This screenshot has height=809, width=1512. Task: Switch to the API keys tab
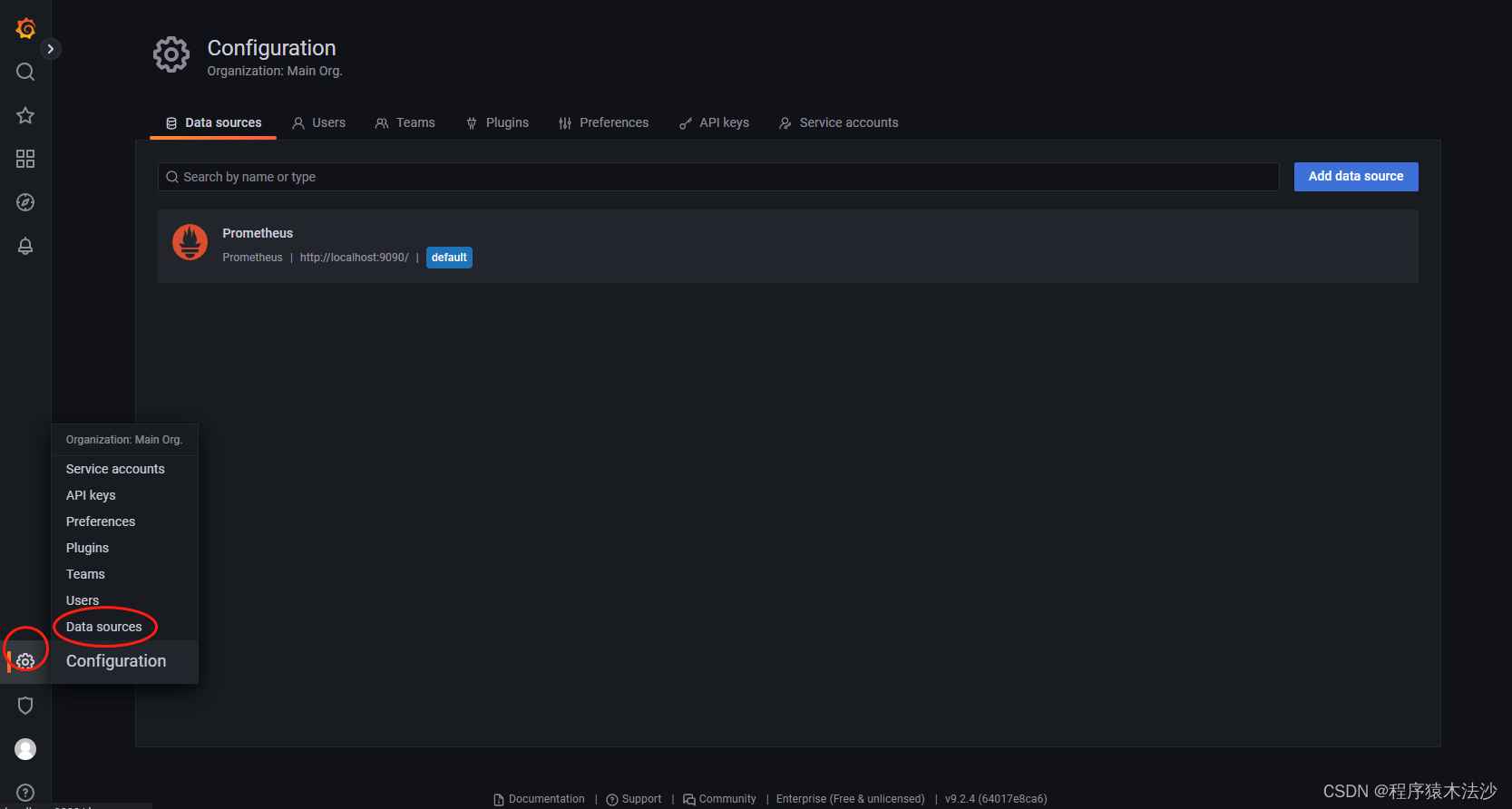click(714, 123)
